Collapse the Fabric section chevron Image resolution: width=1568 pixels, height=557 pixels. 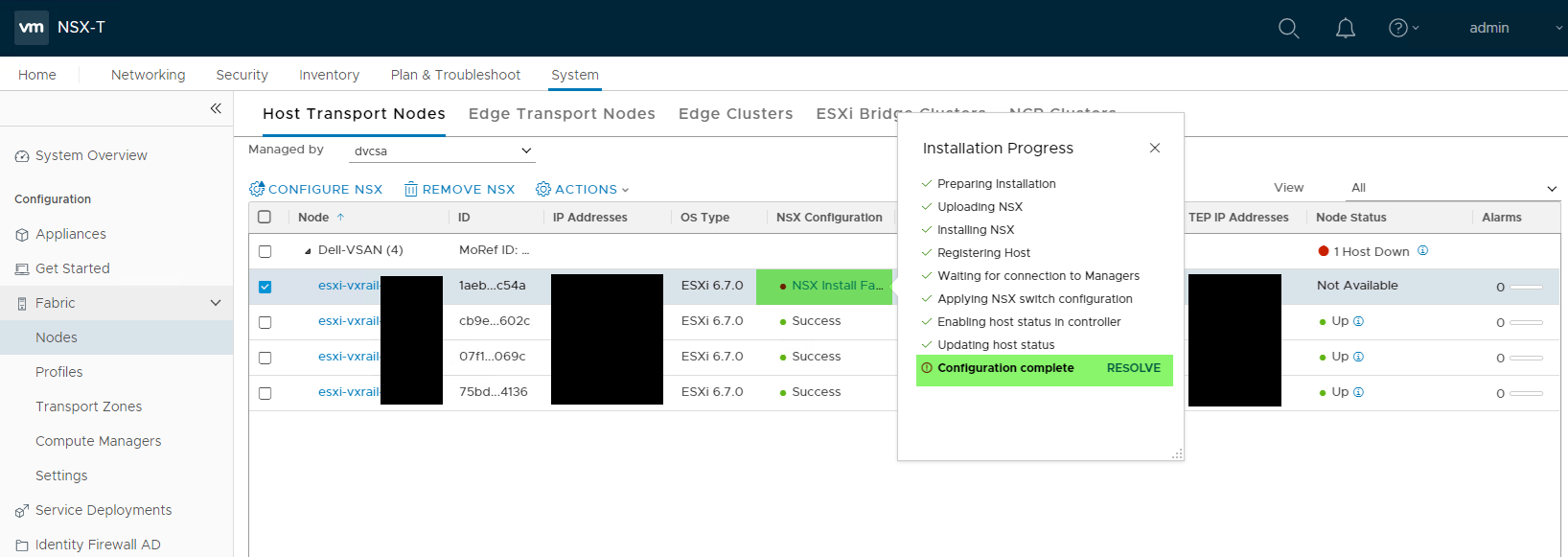point(216,303)
